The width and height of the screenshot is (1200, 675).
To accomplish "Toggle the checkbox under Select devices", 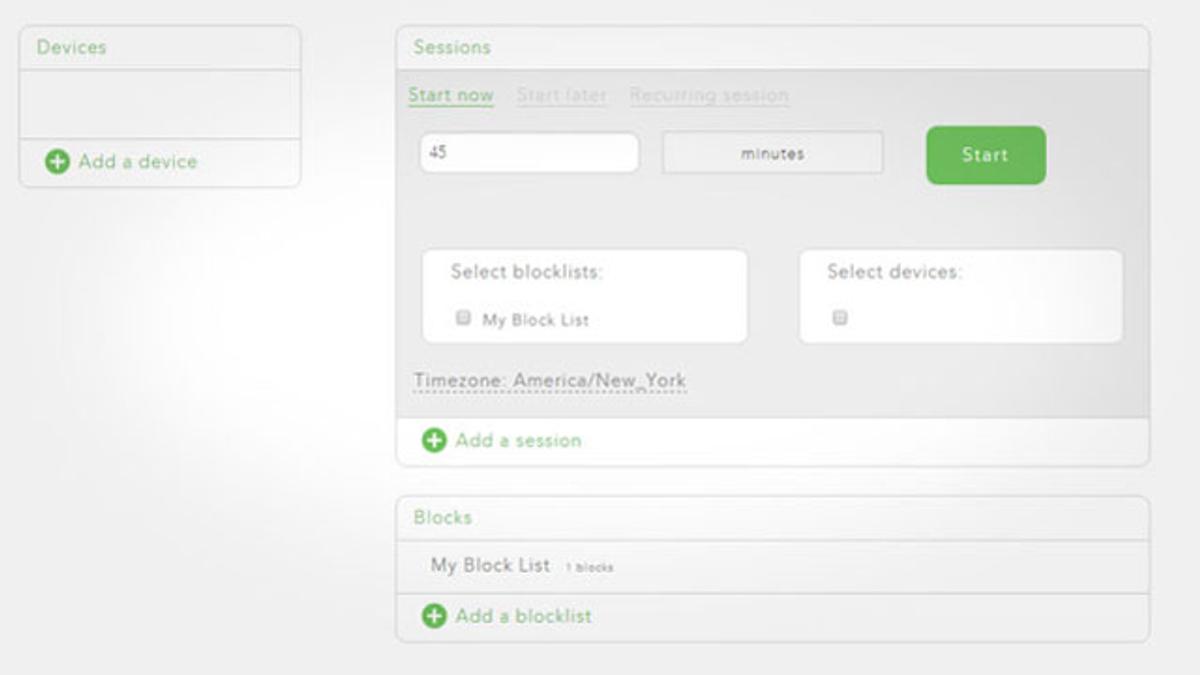I will click(840, 318).
